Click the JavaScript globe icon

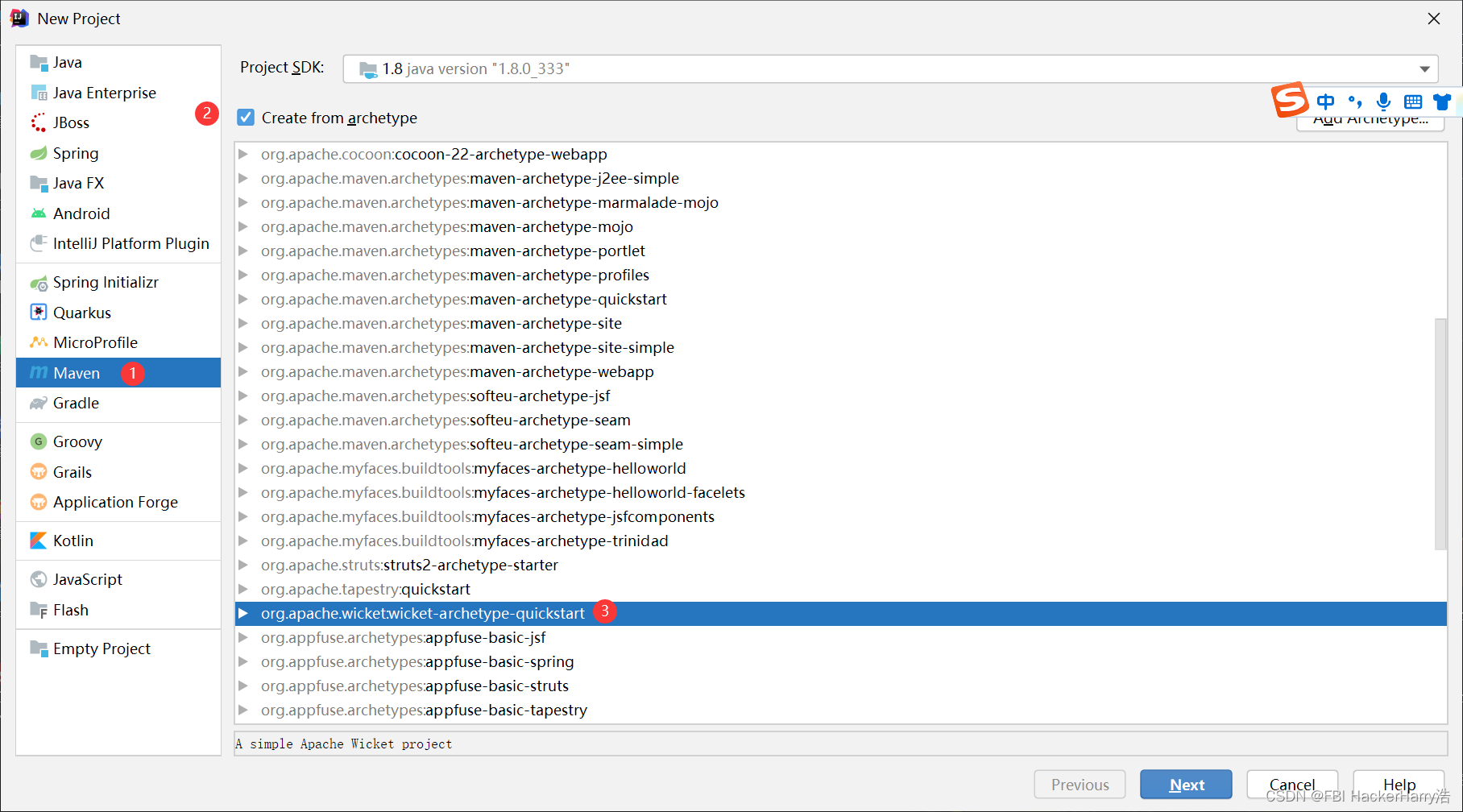pos(39,579)
